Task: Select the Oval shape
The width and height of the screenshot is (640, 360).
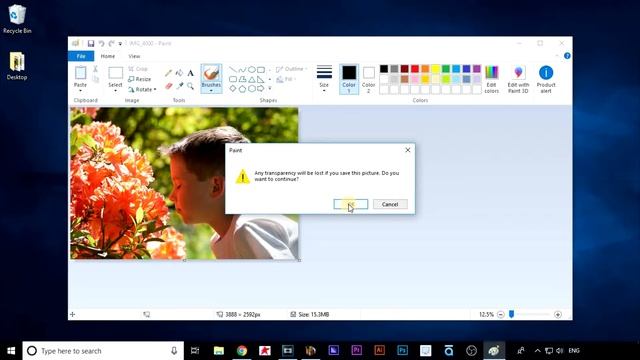Action: (x=251, y=70)
